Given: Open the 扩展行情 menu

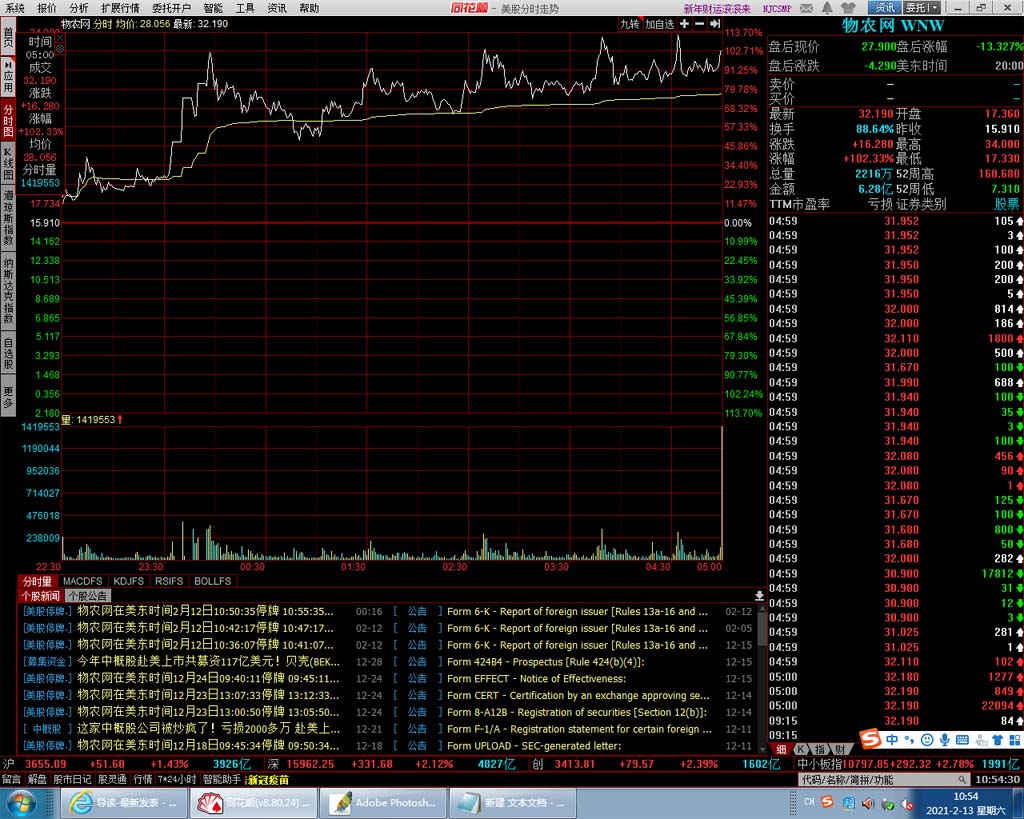Looking at the screenshot, I should 120,8.
